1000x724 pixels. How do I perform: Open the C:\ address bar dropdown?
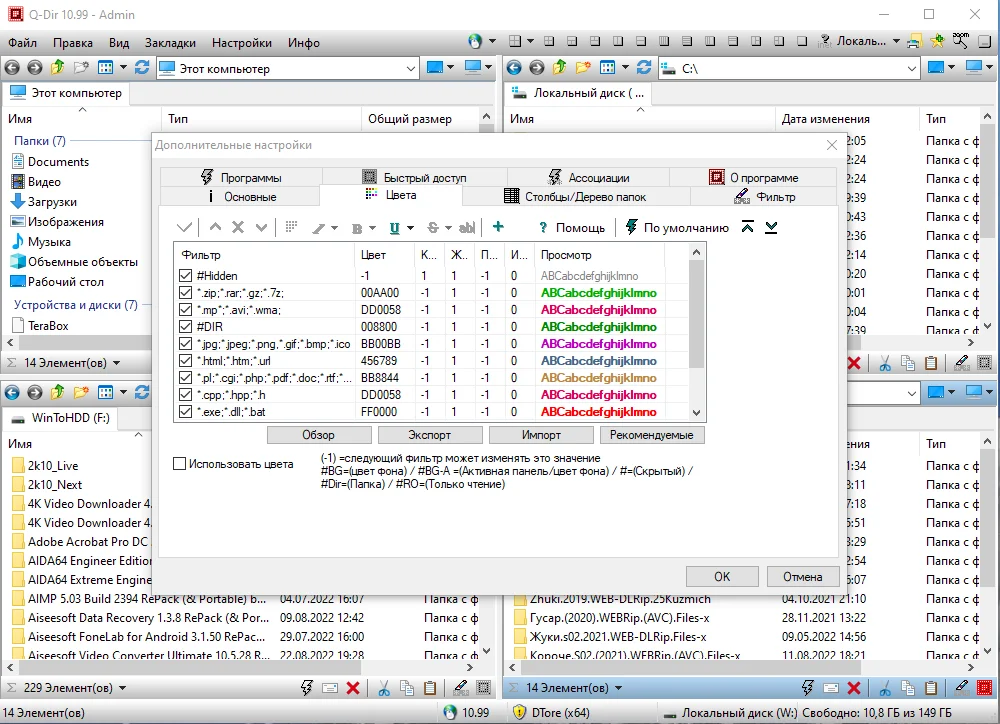click(x=912, y=68)
